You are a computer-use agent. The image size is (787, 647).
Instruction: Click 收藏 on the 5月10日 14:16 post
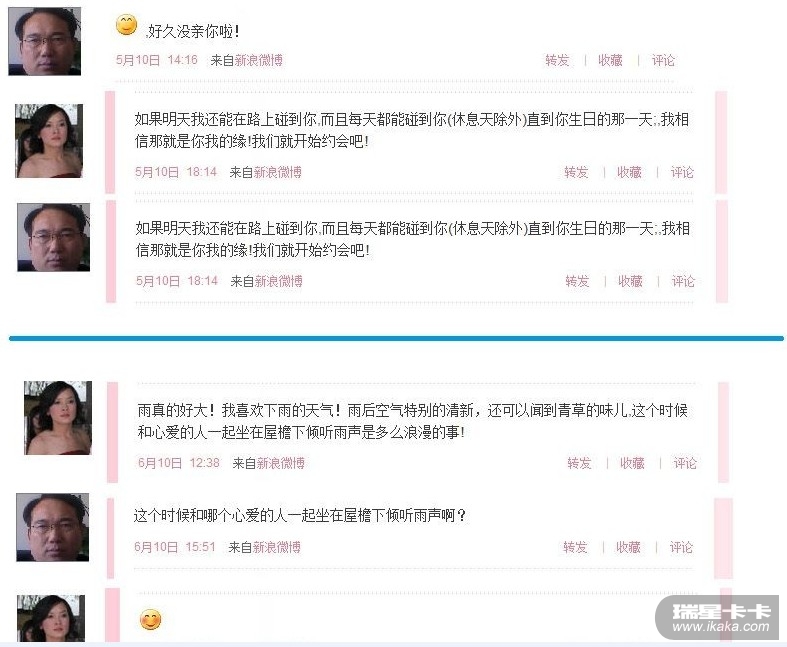610,60
